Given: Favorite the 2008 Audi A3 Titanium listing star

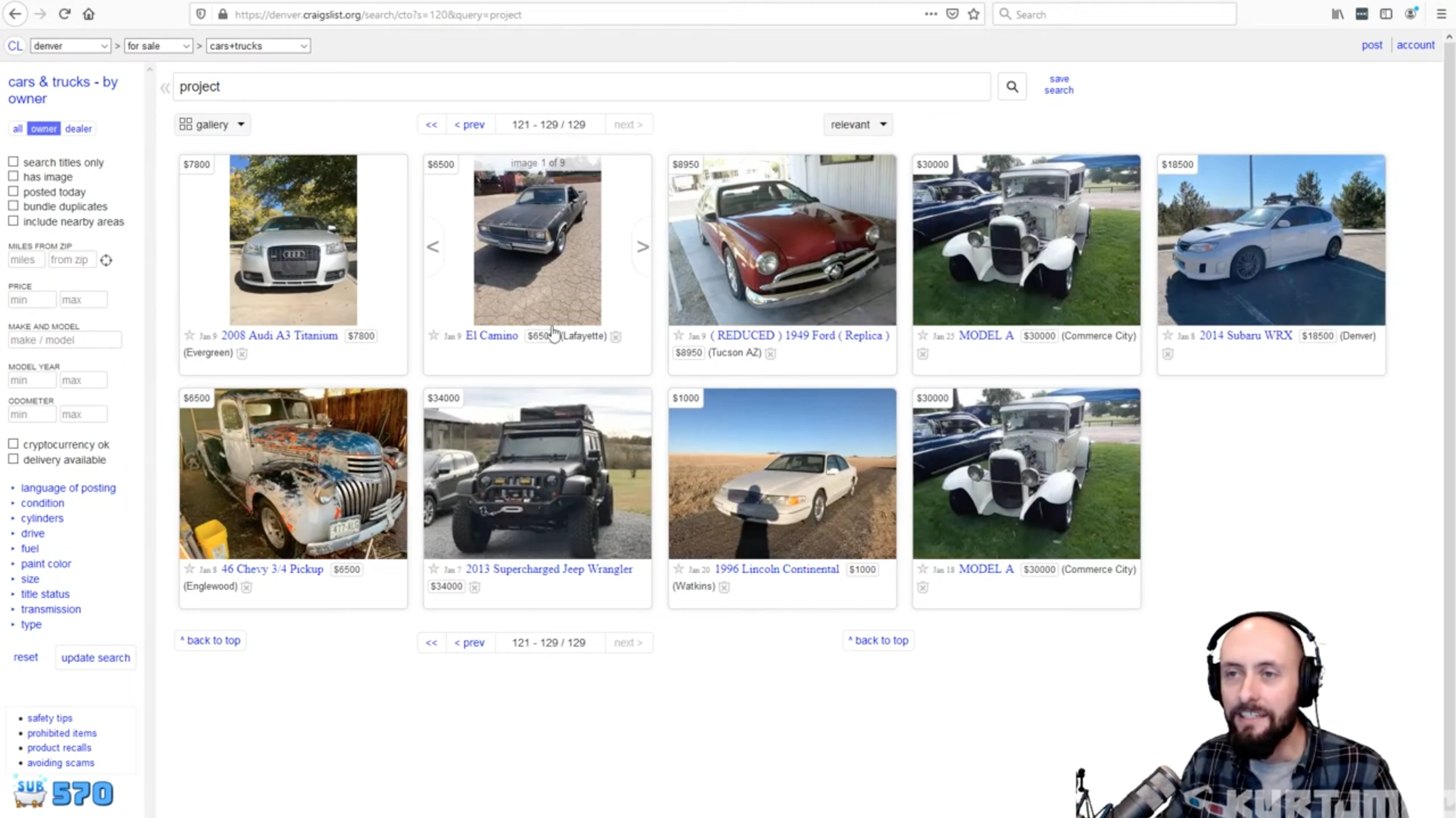Looking at the screenshot, I should [189, 335].
